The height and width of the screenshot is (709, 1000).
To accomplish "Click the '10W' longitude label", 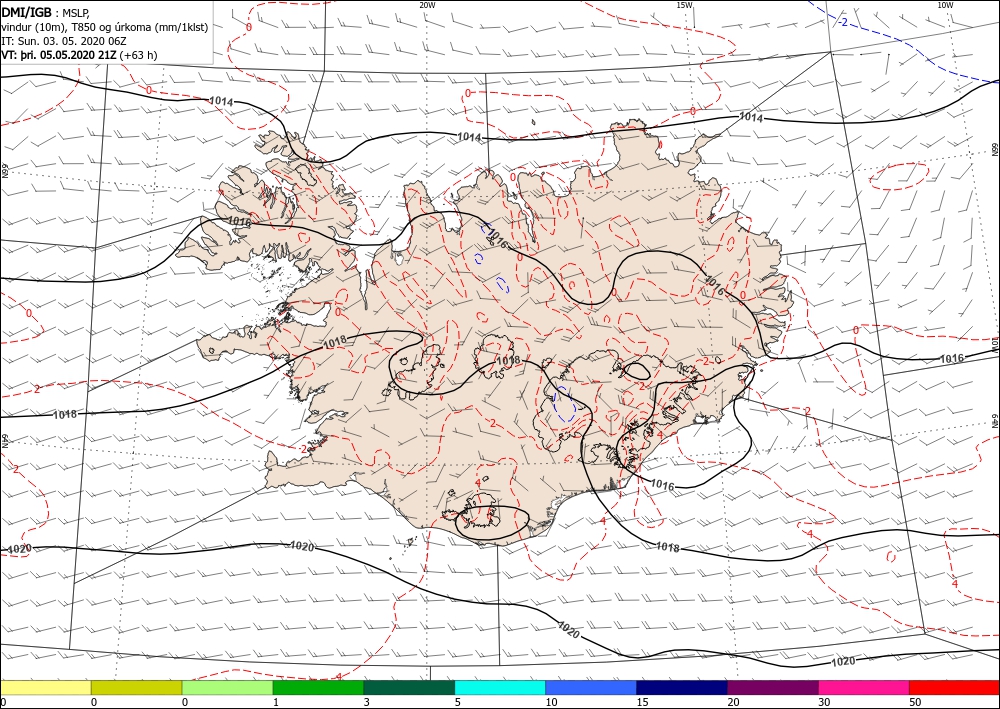I will point(945,5).
